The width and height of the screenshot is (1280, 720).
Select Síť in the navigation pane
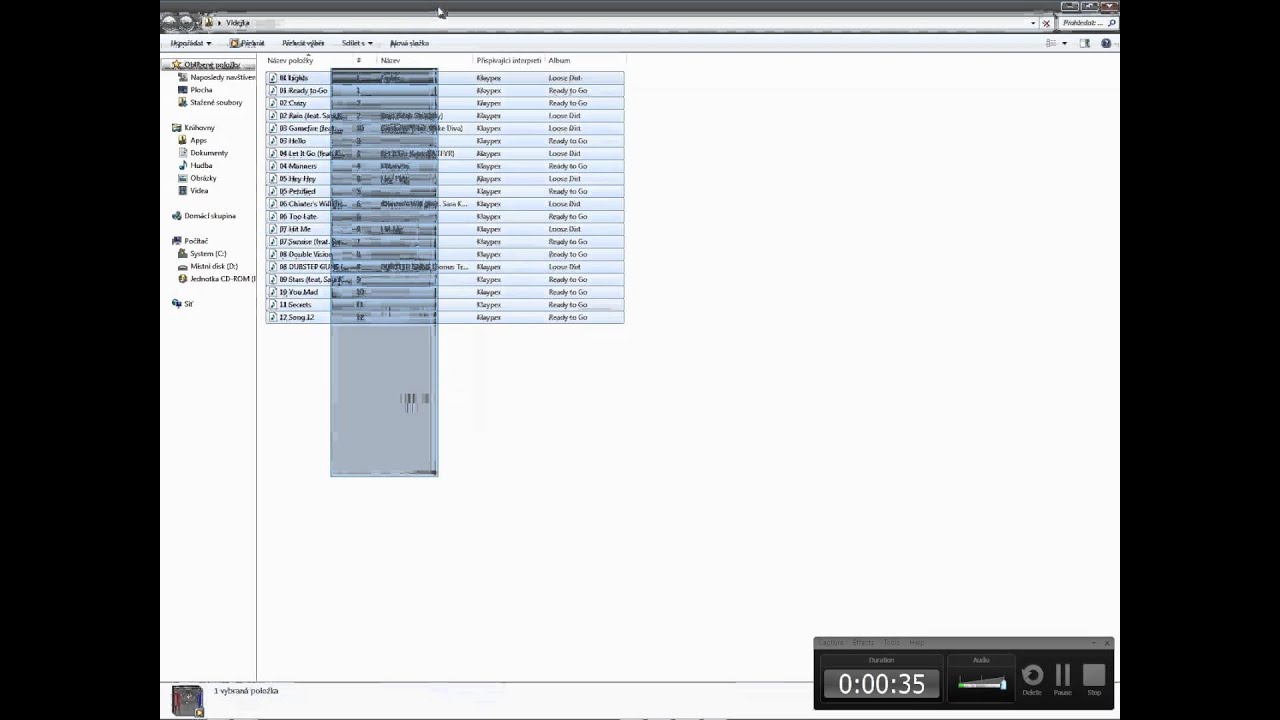click(188, 304)
